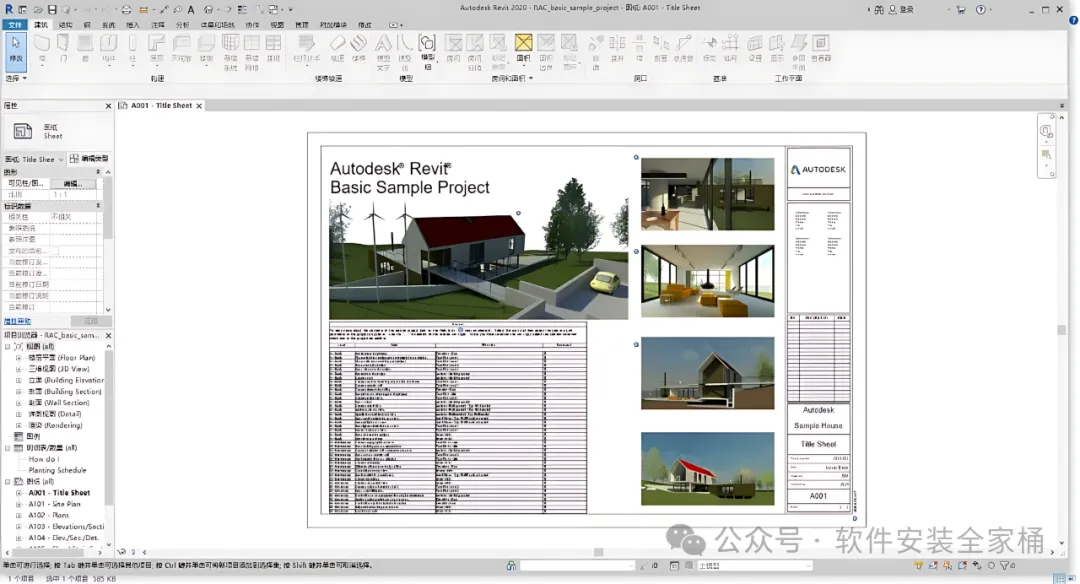1080x584 pixels.
Task: Switch to the 插入 (Insert) ribbon tab
Action: [x=133, y=25]
